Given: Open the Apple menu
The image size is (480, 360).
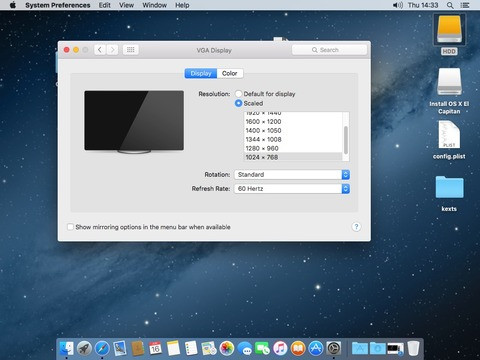Looking at the screenshot, I should click(13, 5).
